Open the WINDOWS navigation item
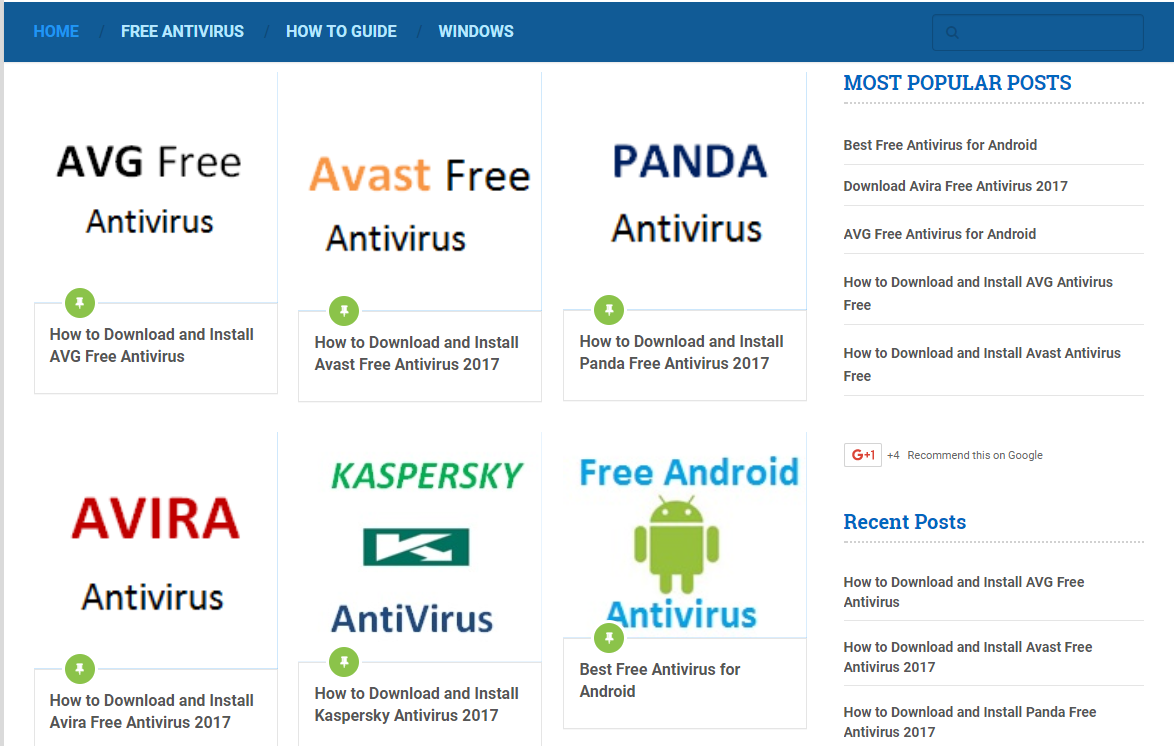The height and width of the screenshot is (746, 1174). point(476,31)
